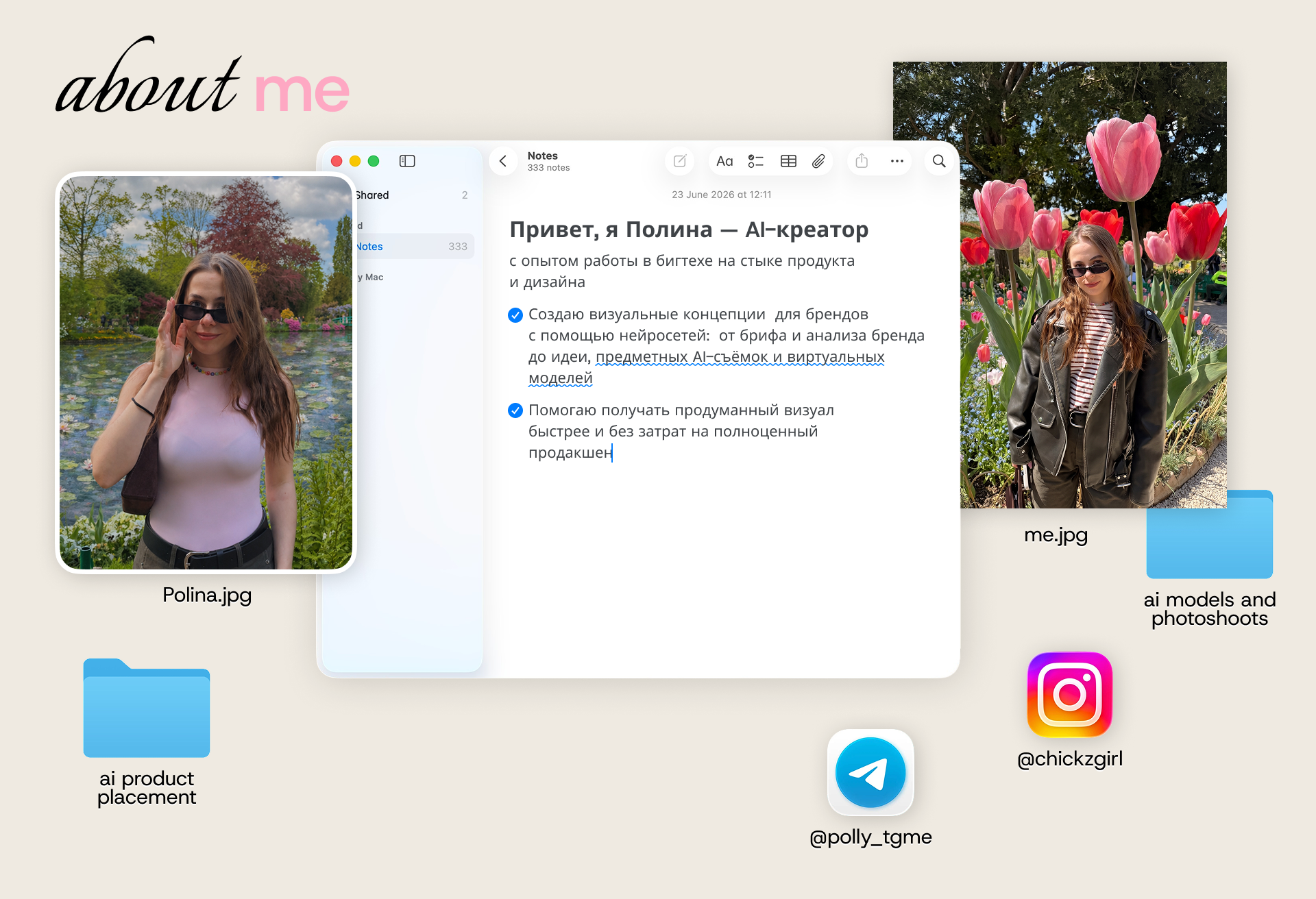Open the Telegram app icon

point(870,772)
